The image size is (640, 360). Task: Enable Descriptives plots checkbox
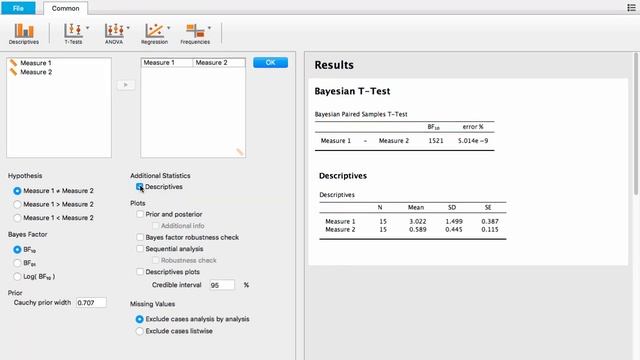click(x=140, y=271)
